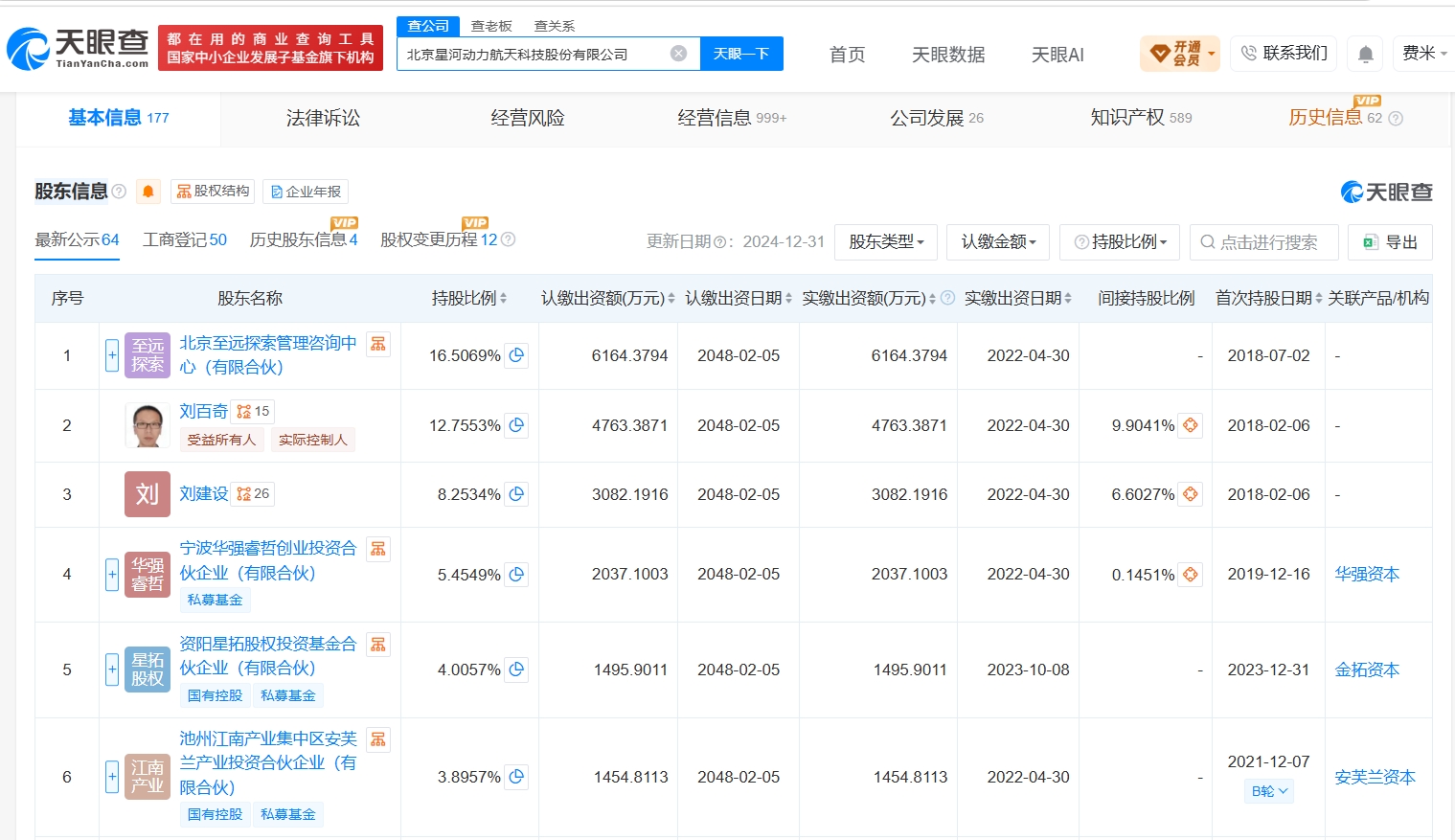Open 天眼数据 navigation link

tap(948, 55)
